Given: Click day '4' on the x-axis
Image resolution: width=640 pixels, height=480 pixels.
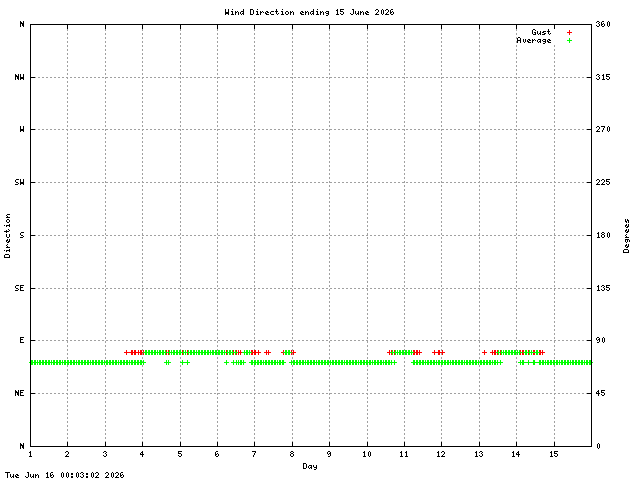Looking at the screenshot, I should [142, 454].
